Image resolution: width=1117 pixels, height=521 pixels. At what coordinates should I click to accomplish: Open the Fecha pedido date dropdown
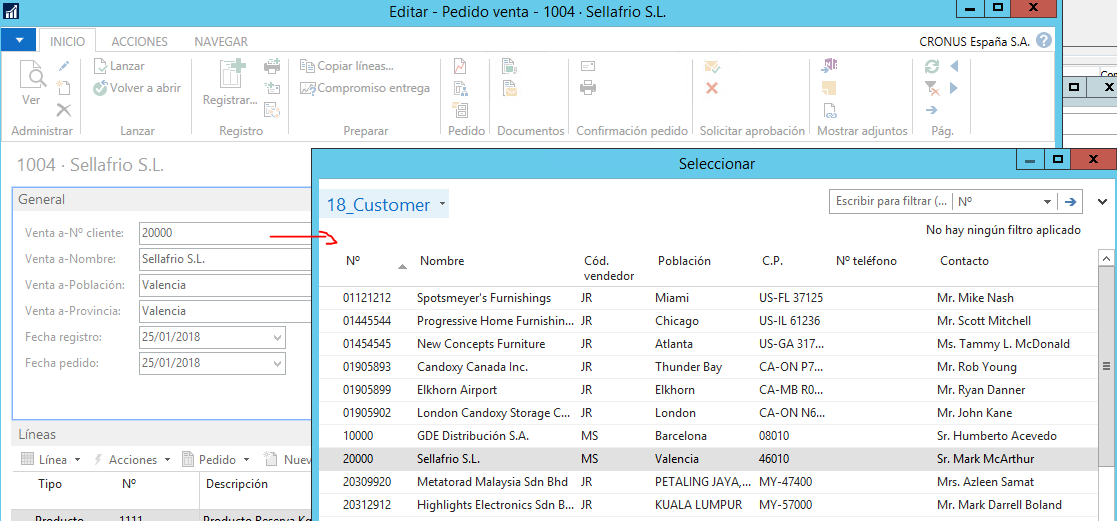[277, 363]
